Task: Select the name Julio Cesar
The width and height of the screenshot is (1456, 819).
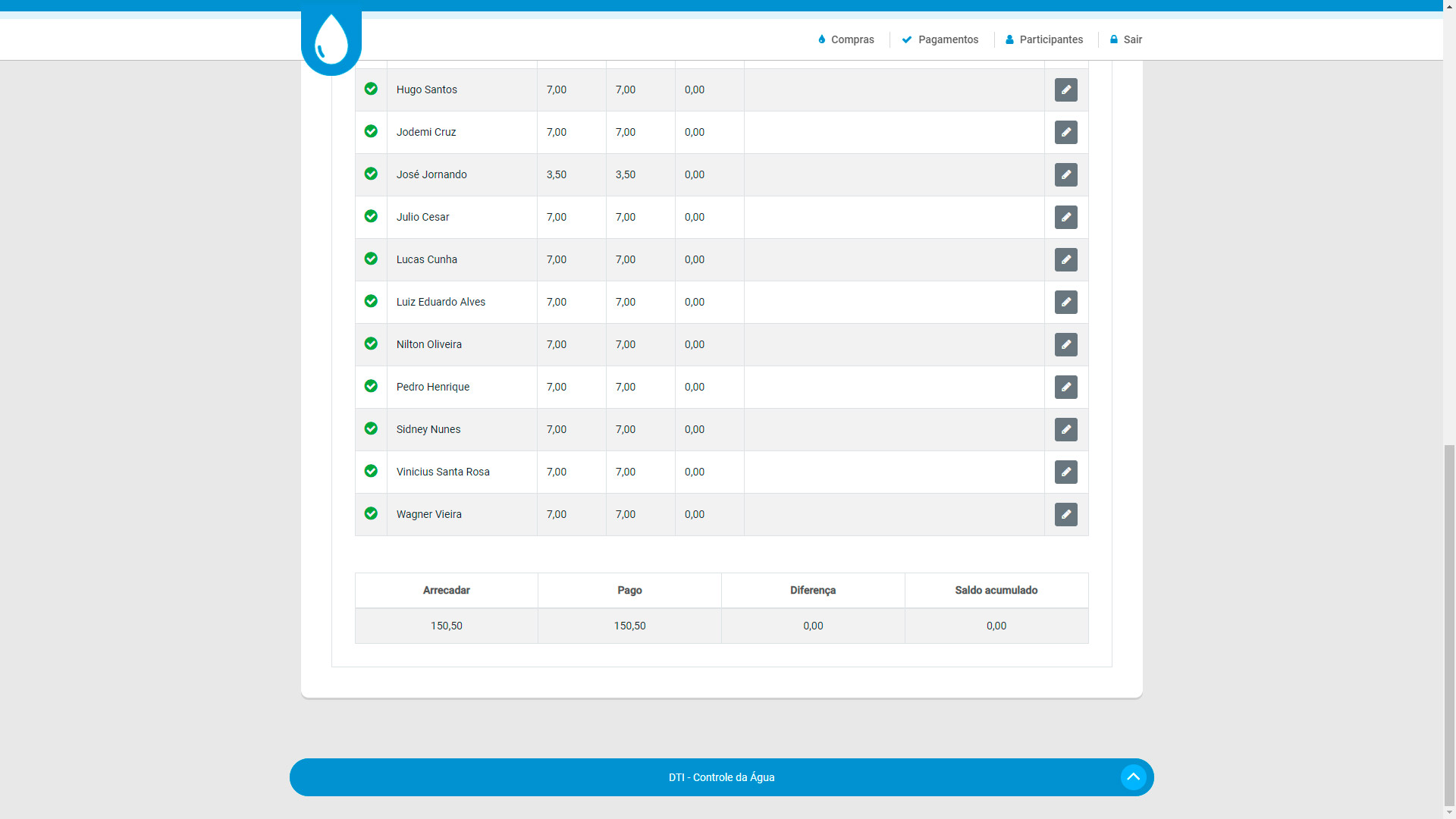Action: [422, 217]
